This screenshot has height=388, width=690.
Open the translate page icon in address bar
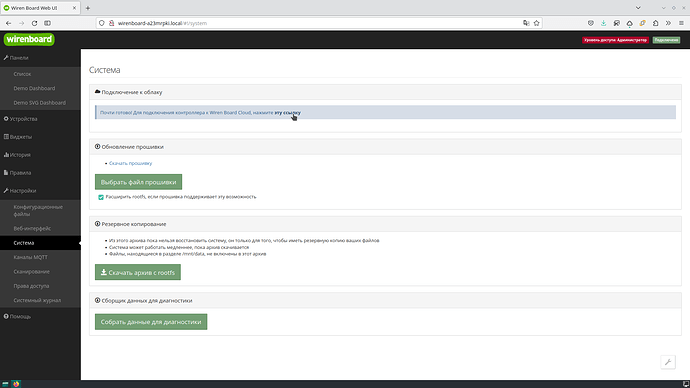pos(526,23)
